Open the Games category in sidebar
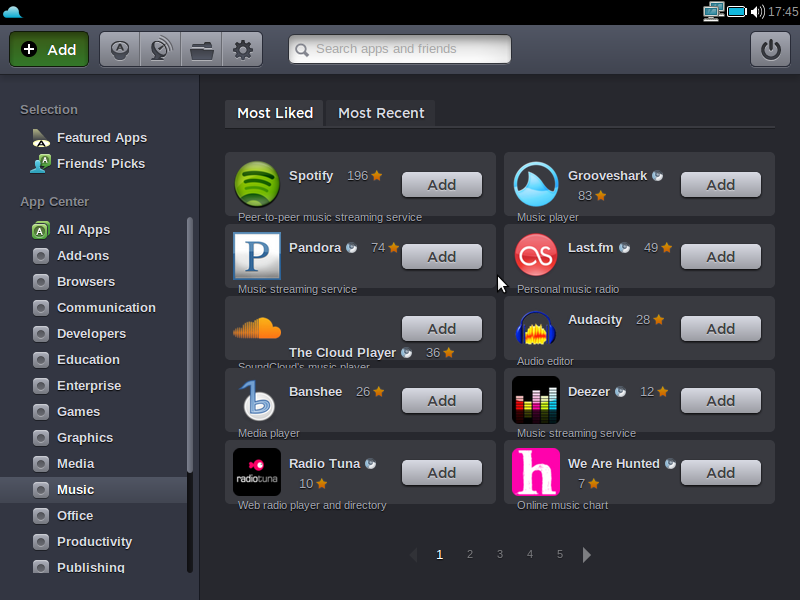This screenshot has width=800, height=600. click(x=78, y=411)
